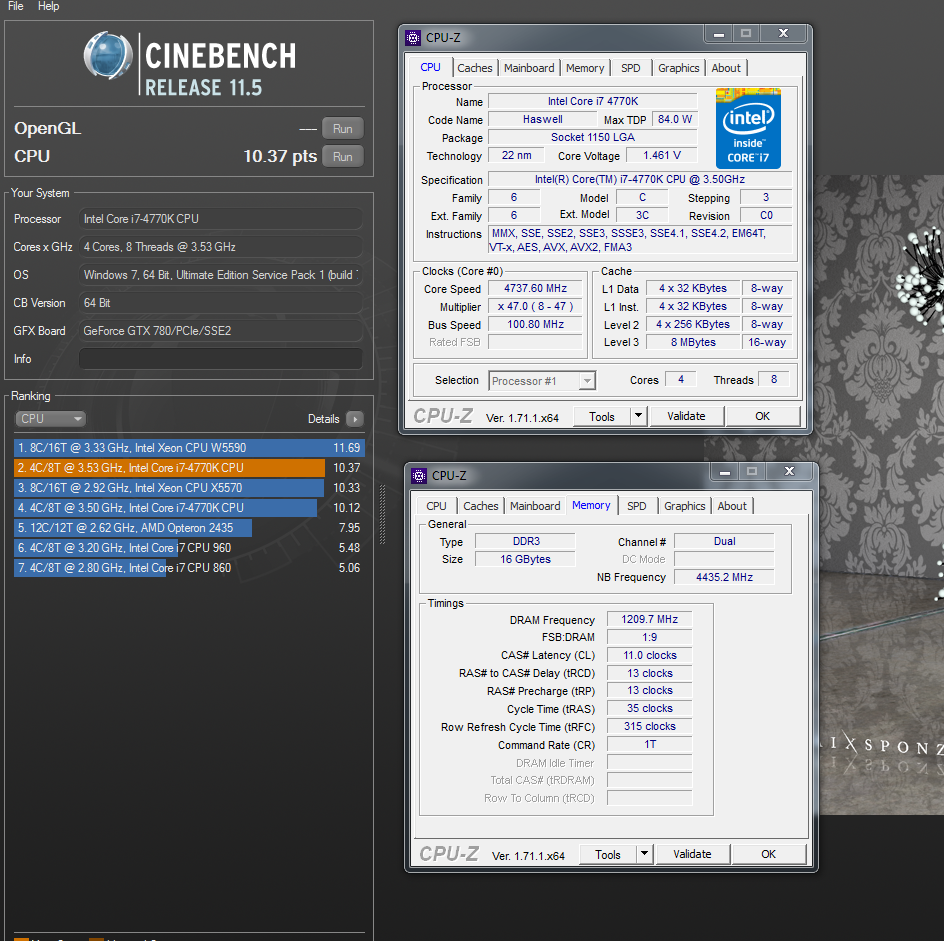Click the Intel Core i7 logo badge

point(748,128)
